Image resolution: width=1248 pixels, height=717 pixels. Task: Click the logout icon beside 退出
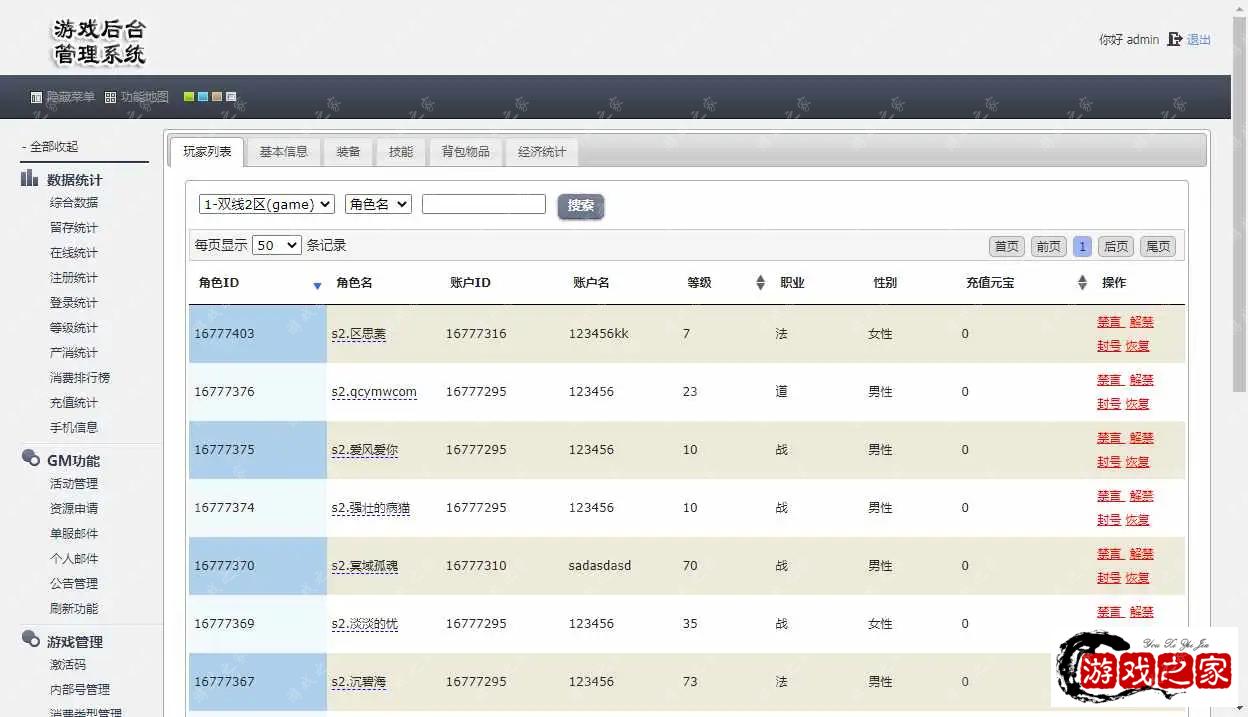click(x=1174, y=40)
